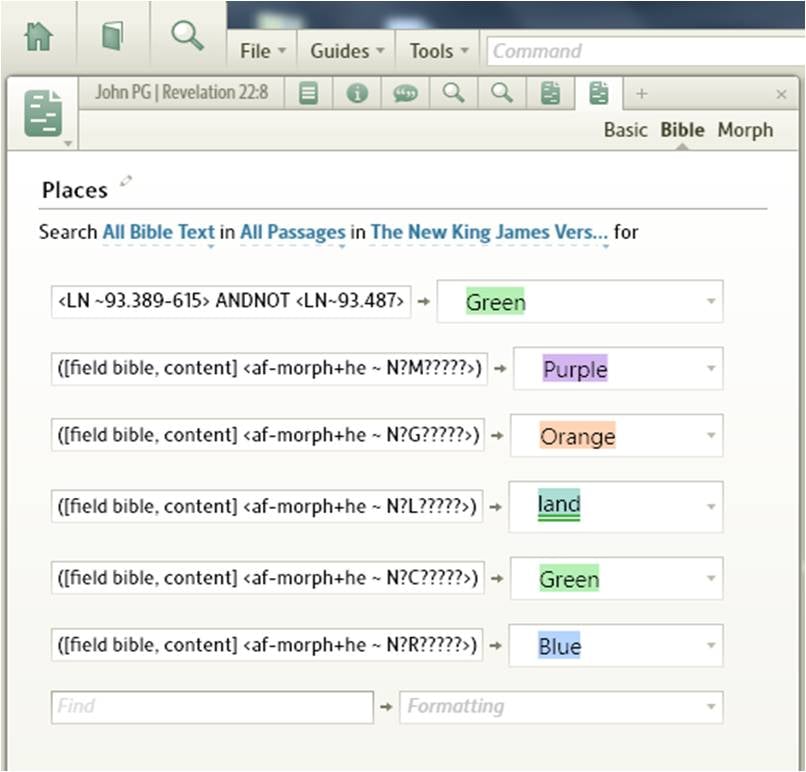Open All Bible Text field selector

tap(158, 232)
